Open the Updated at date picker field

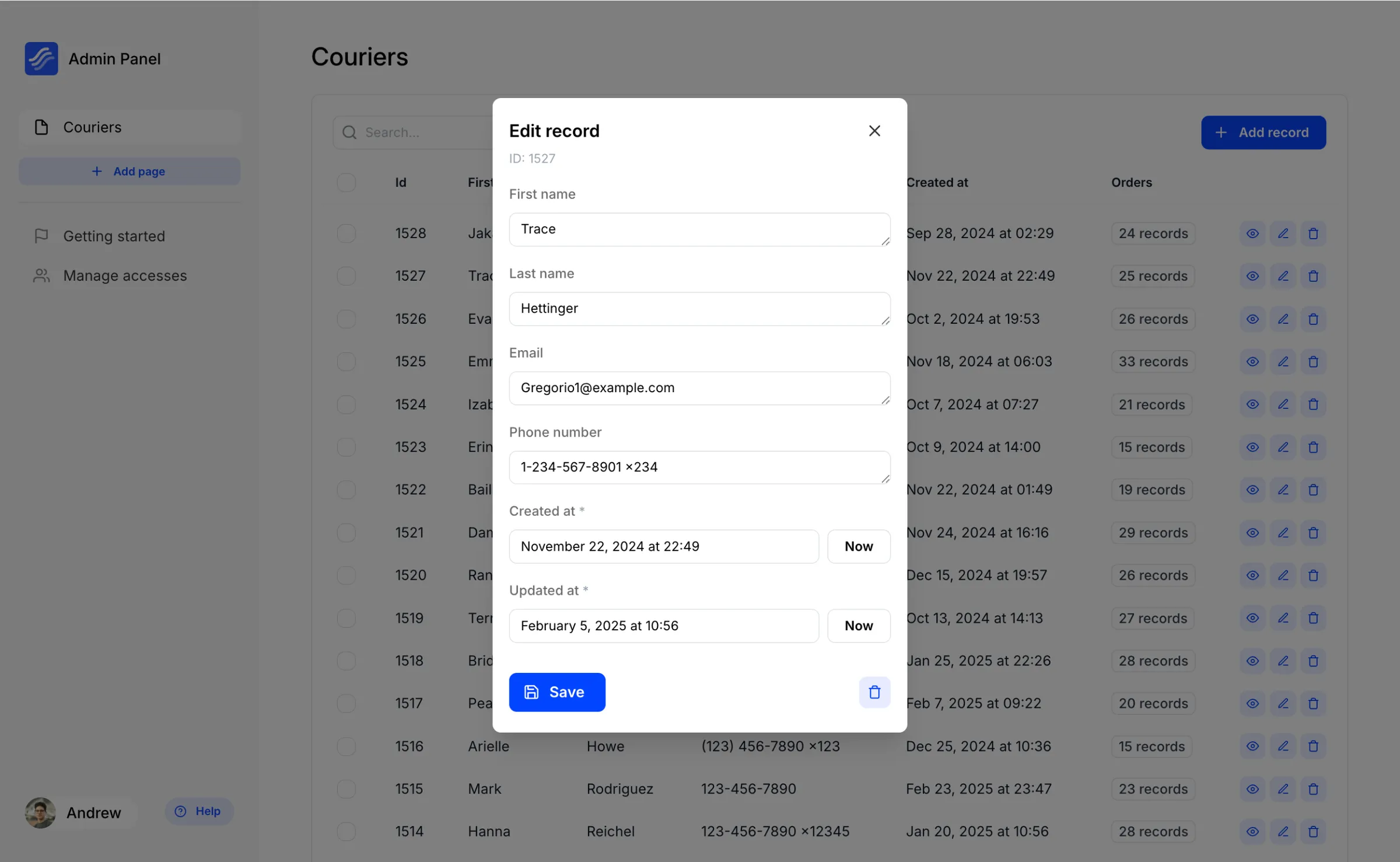pos(663,626)
